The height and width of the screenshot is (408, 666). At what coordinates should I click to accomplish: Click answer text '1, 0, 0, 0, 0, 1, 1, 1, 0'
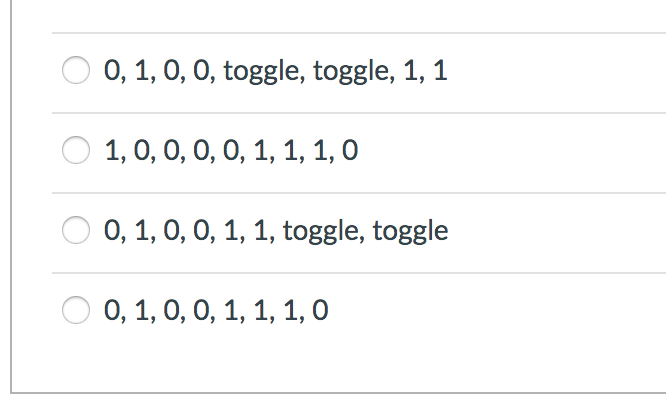click(231, 152)
